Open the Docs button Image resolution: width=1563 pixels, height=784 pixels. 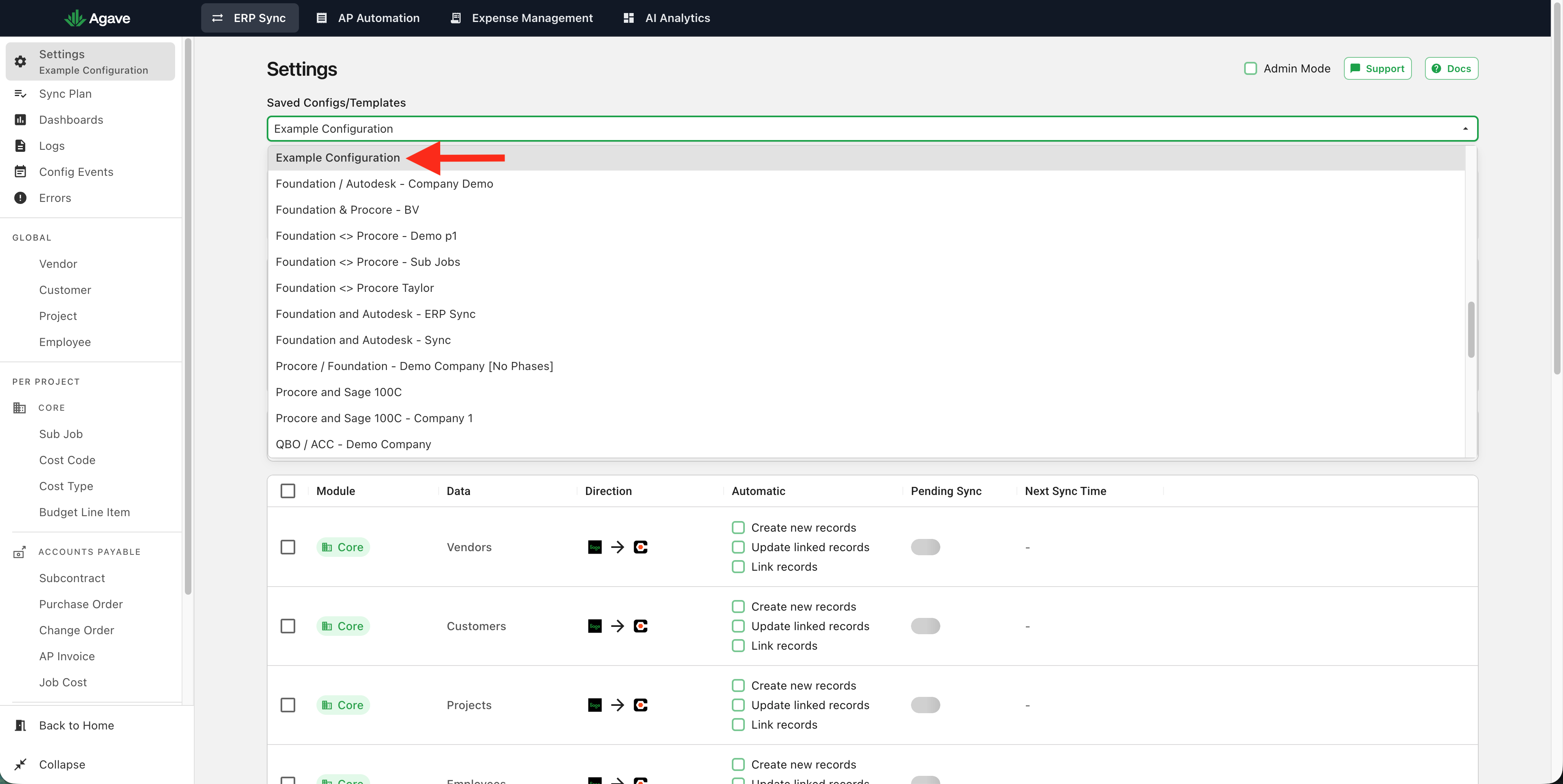[x=1451, y=68]
